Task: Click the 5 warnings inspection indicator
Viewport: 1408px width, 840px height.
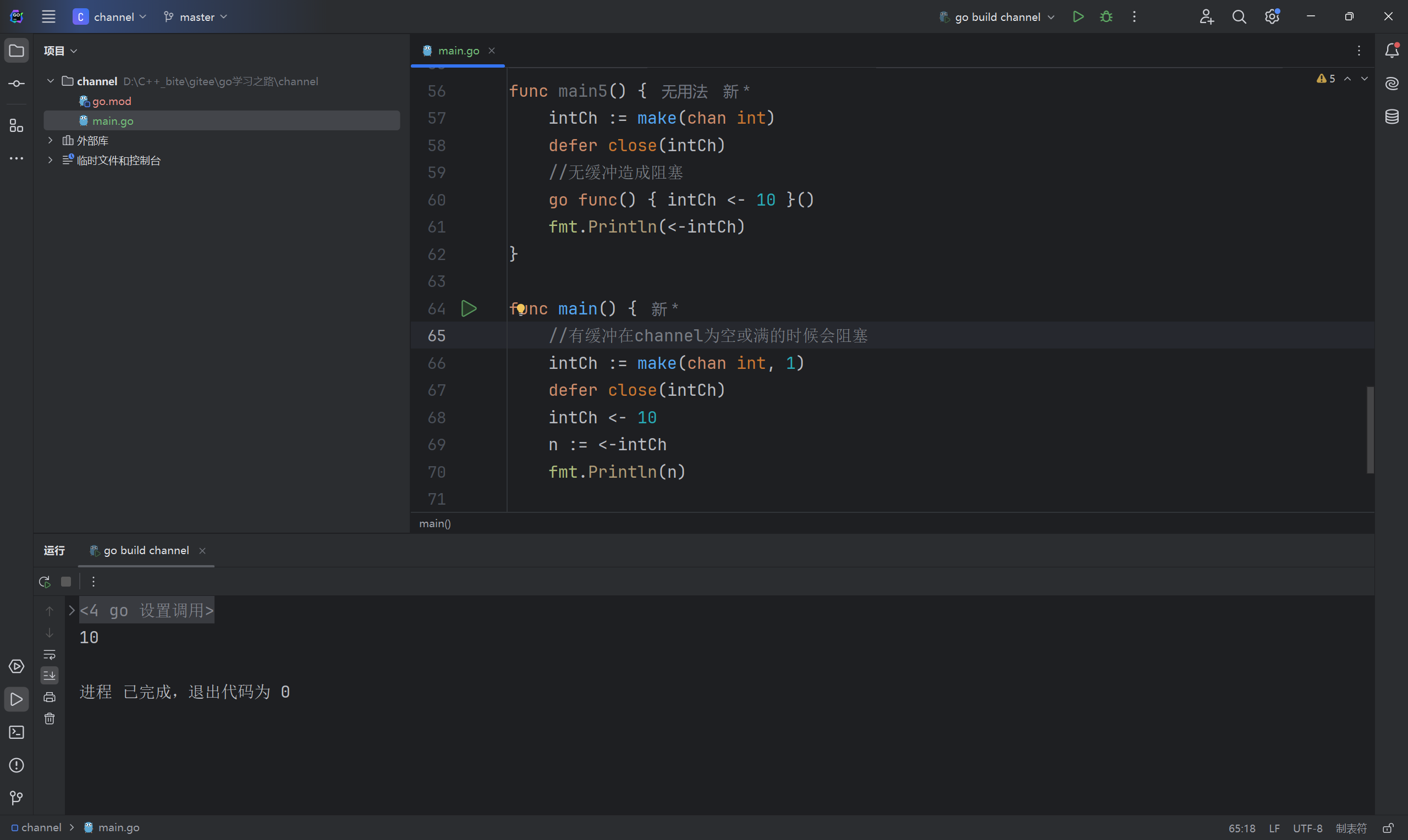Action: 1326,79
